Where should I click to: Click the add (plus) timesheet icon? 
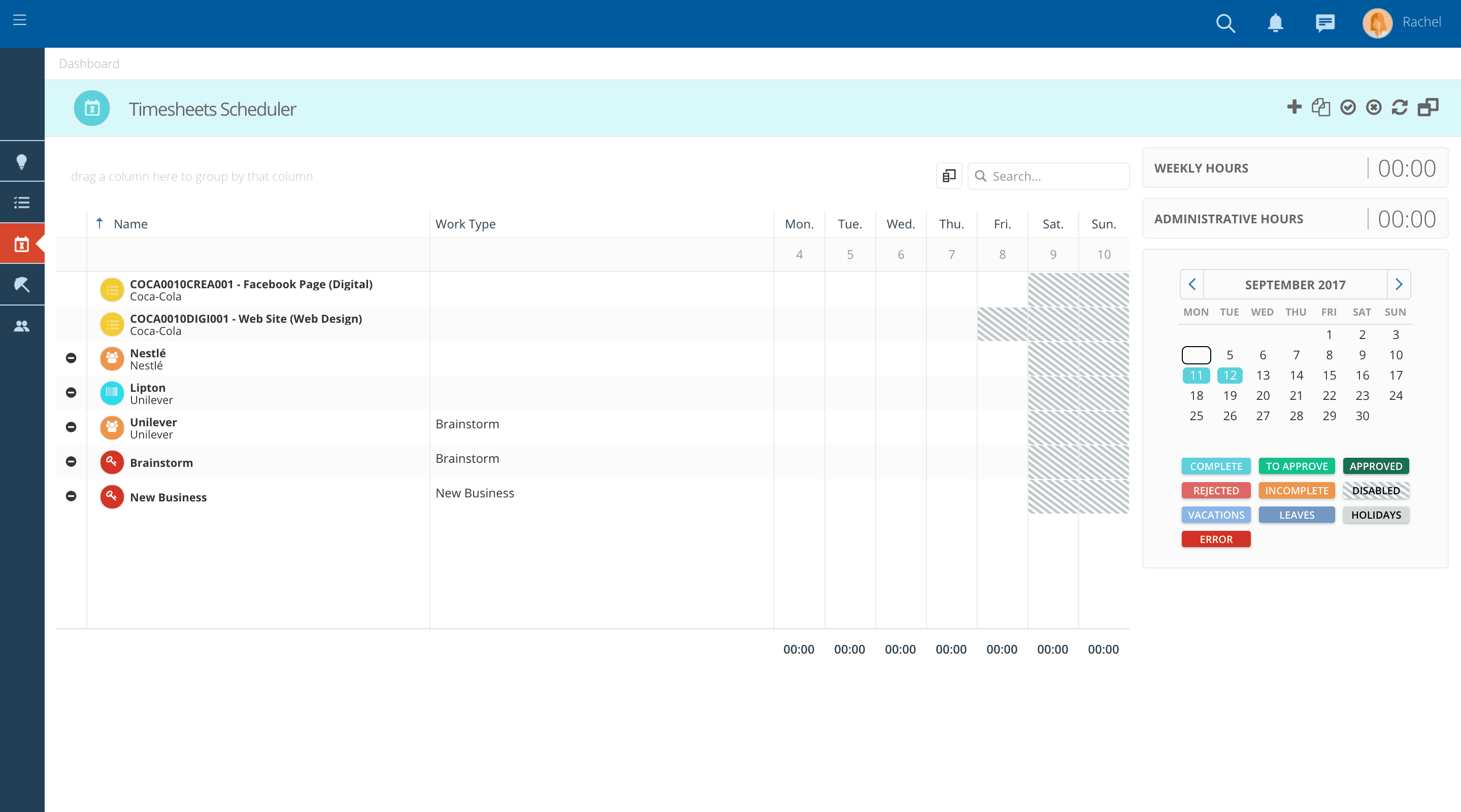click(1294, 107)
